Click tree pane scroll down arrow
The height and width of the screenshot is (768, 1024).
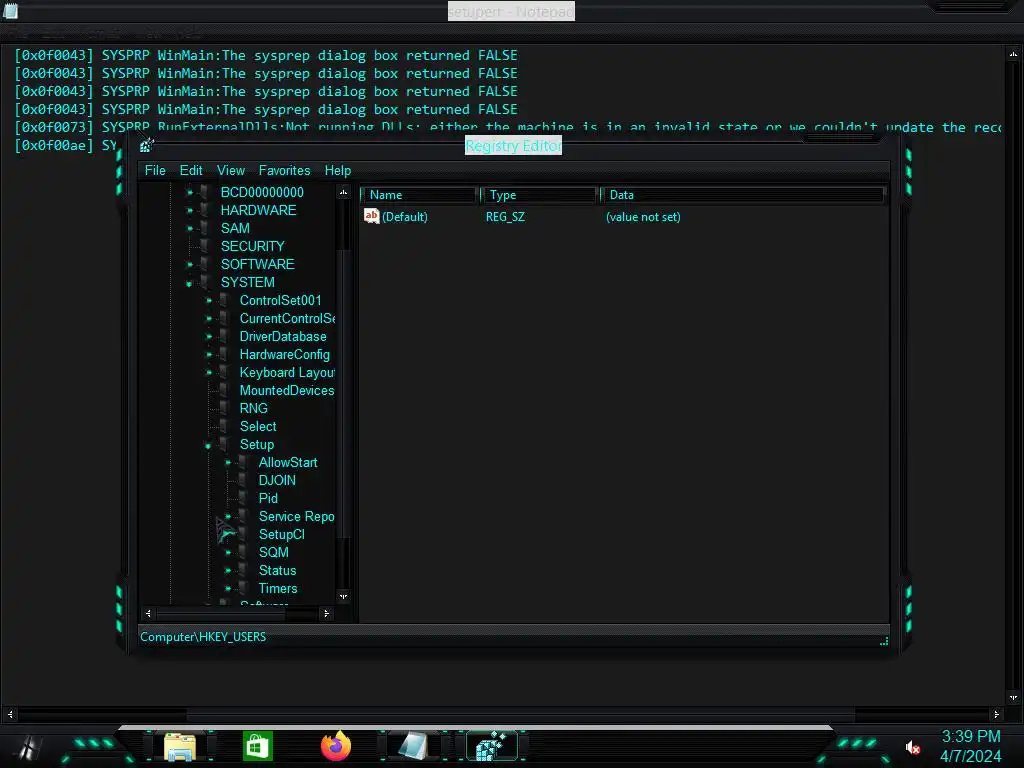343,596
